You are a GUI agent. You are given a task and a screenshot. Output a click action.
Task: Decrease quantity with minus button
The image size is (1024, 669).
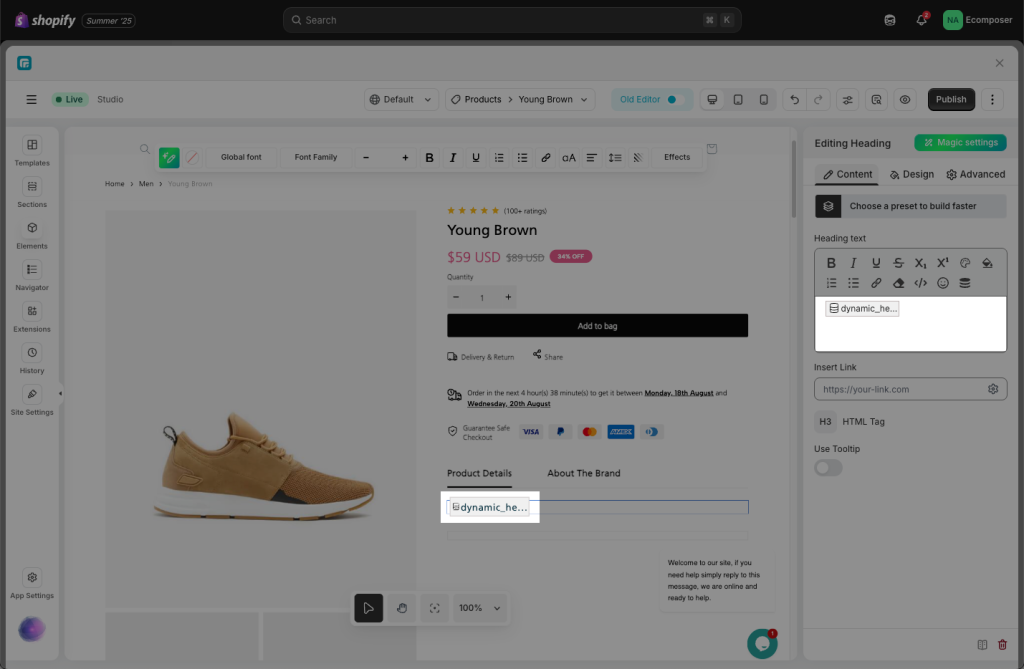456,297
